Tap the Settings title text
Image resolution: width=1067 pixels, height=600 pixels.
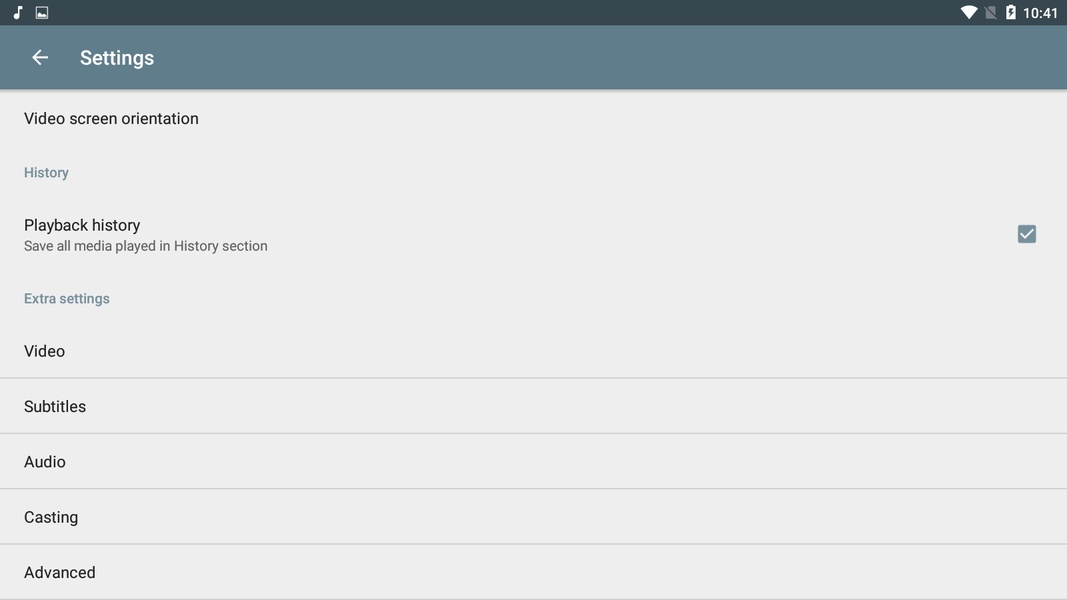coord(117,58)
